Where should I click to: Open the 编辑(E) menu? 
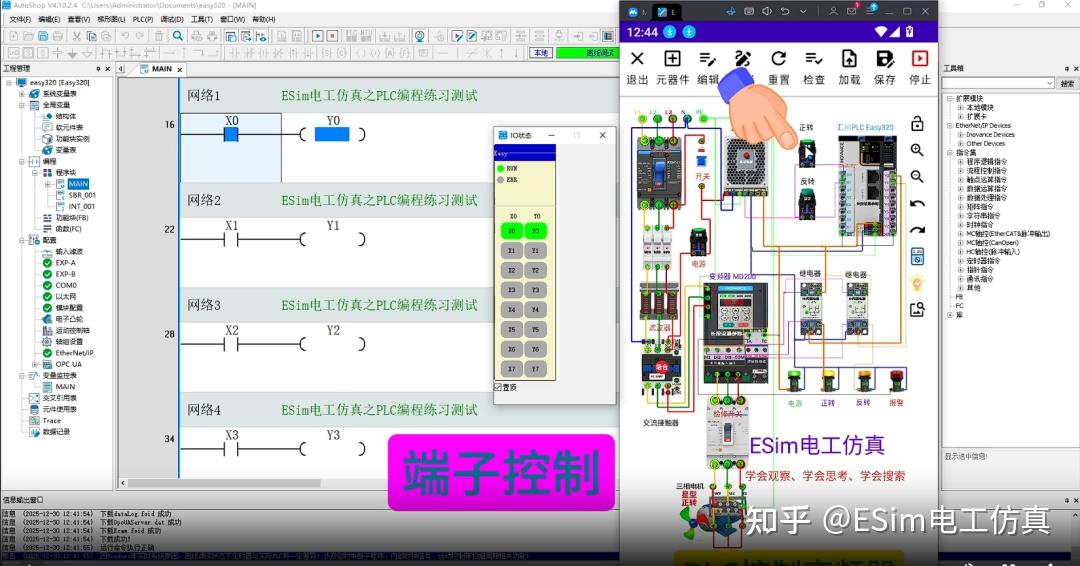(49, 19)
